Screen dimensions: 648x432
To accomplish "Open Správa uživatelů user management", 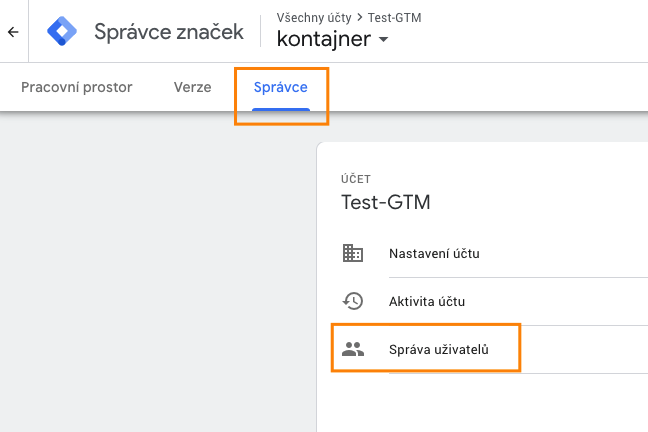I will coord(439,349).
